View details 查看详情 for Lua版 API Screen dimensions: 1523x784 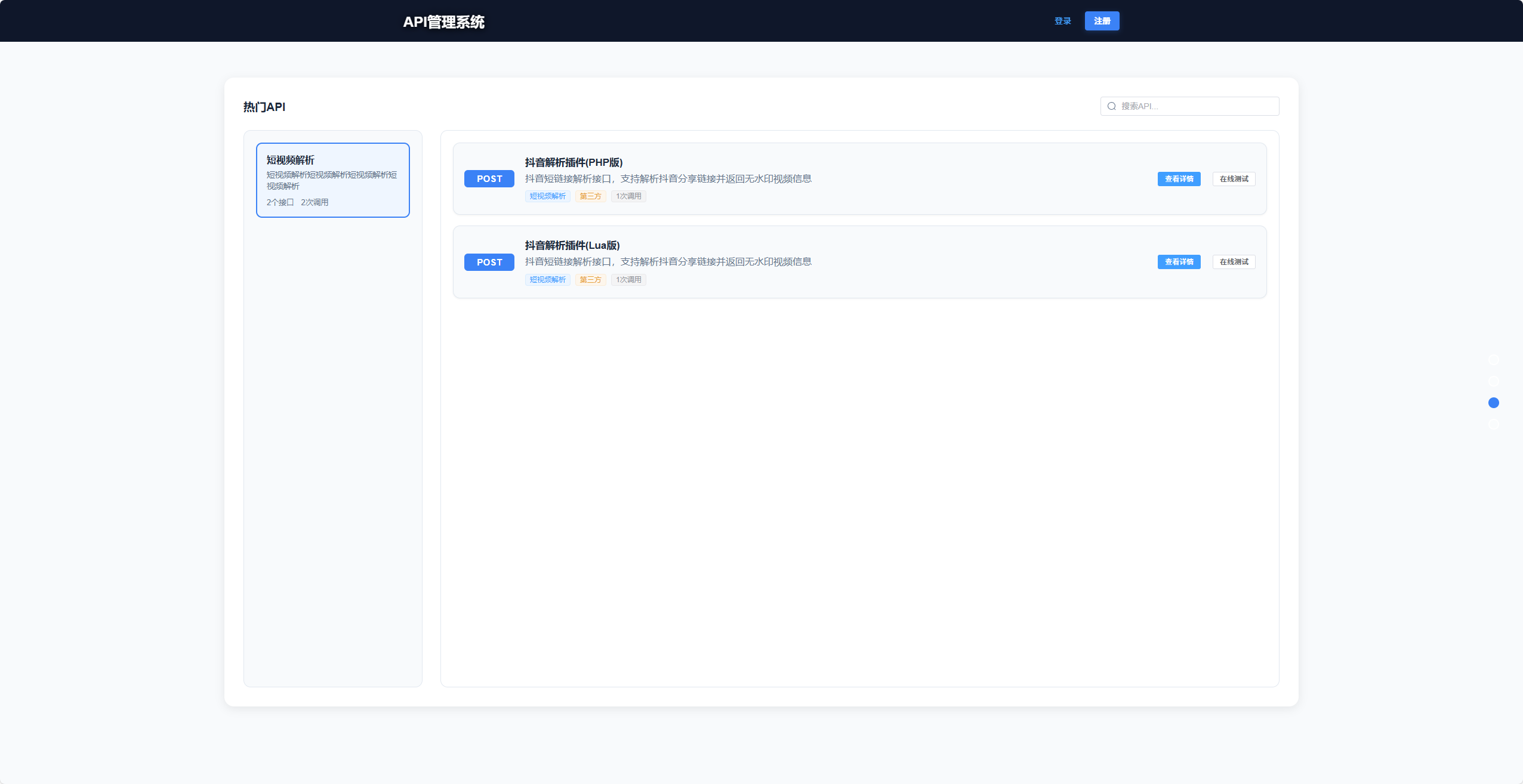tap(1179, 262)
